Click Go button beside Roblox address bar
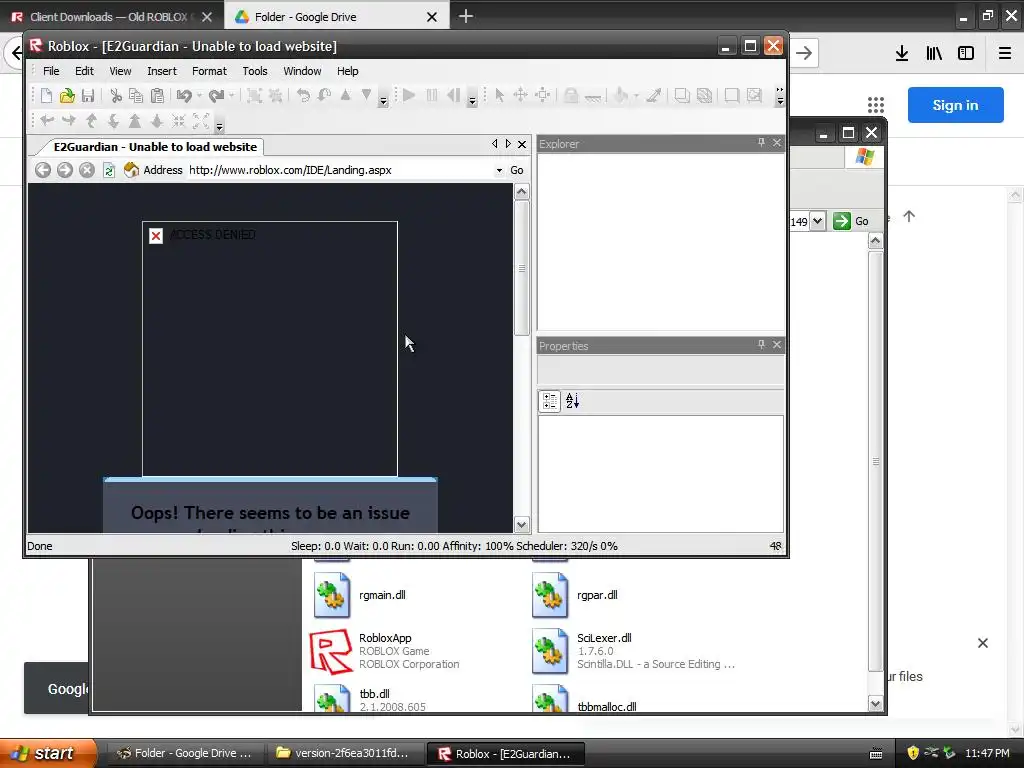1024x768 pixels. 517,170
